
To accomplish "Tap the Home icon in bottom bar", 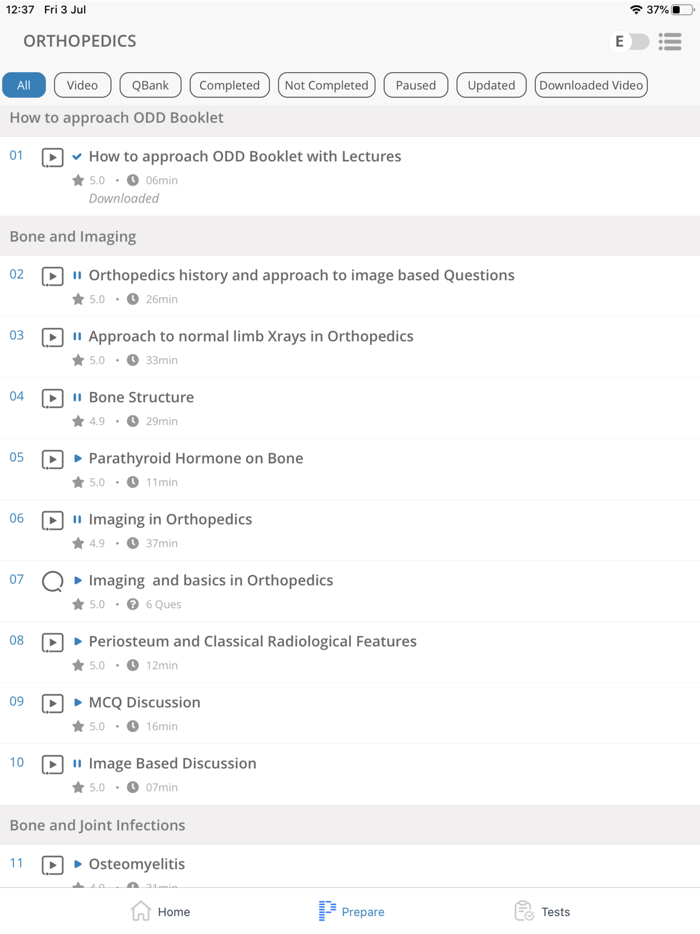I will tap(141, 911).
